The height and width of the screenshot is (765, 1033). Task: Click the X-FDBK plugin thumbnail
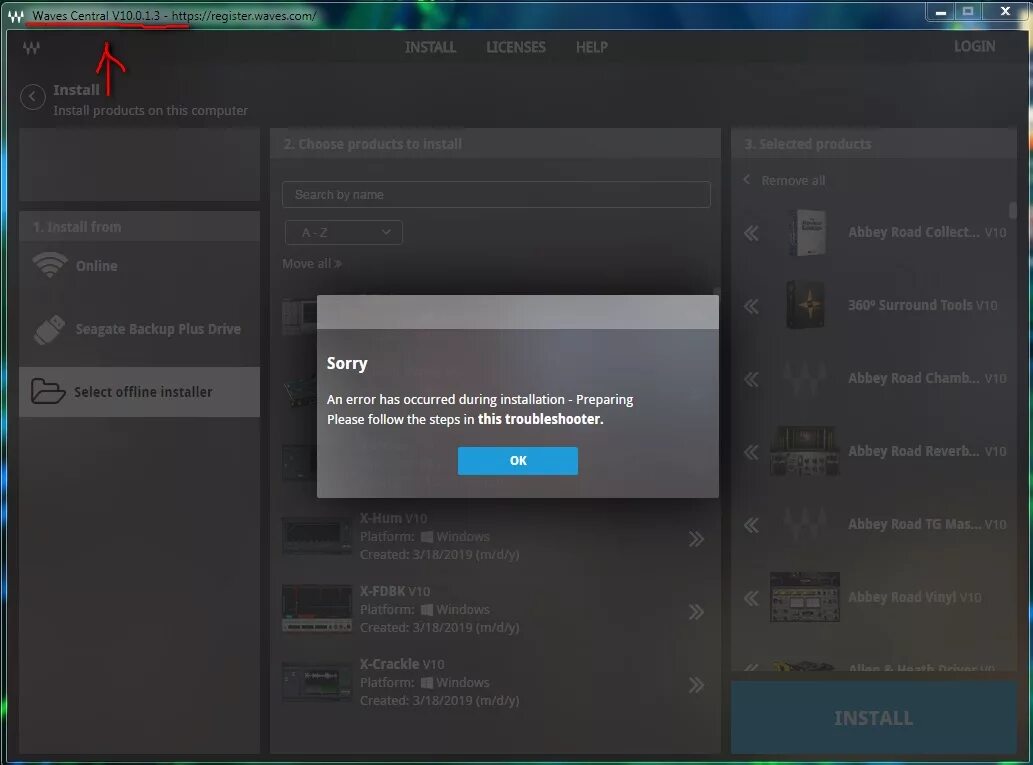pyautogui.click(x=317, y=608)
